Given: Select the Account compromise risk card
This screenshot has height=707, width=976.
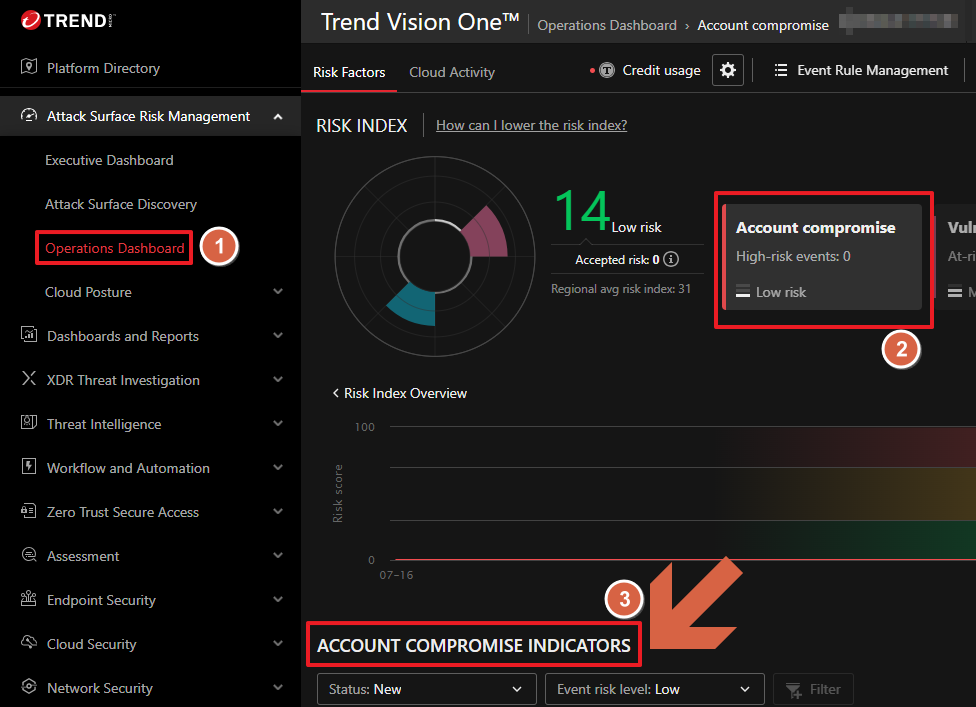Looking at the screenshot, I should 822,258.
